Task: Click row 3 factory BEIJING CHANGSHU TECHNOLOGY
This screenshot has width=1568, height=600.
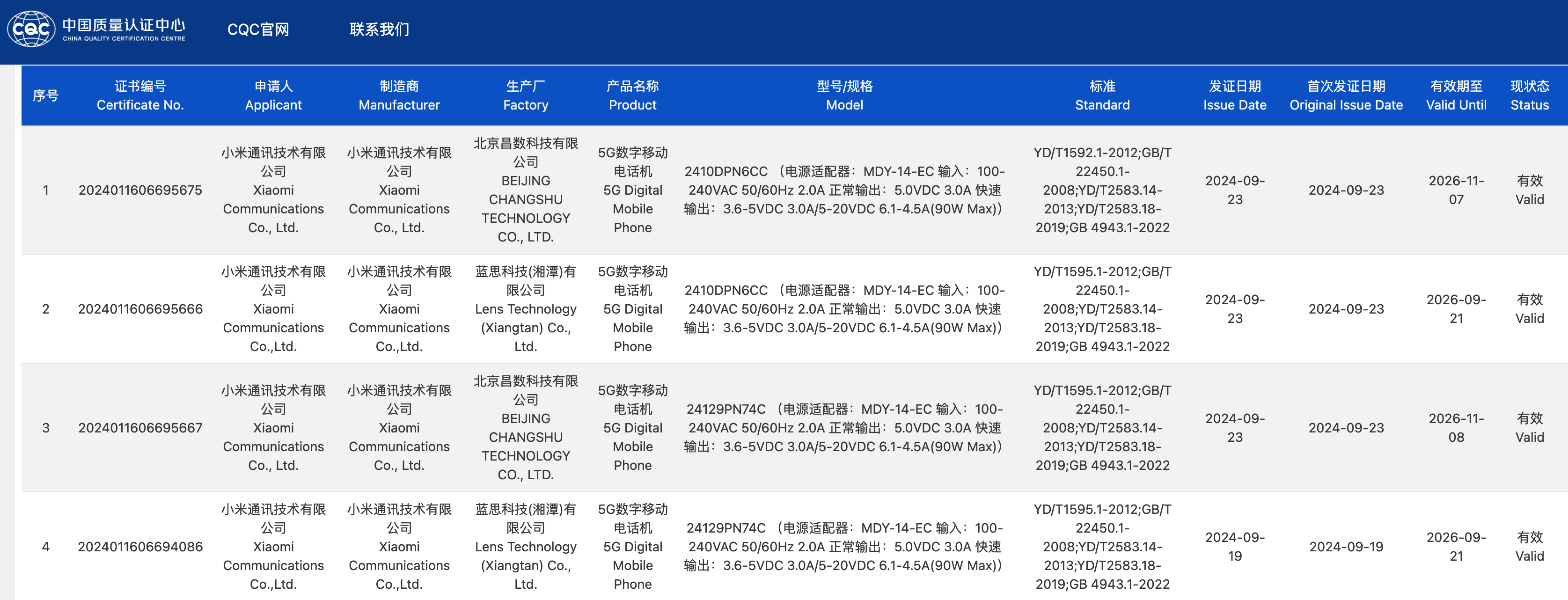Action: coord(526,428)
